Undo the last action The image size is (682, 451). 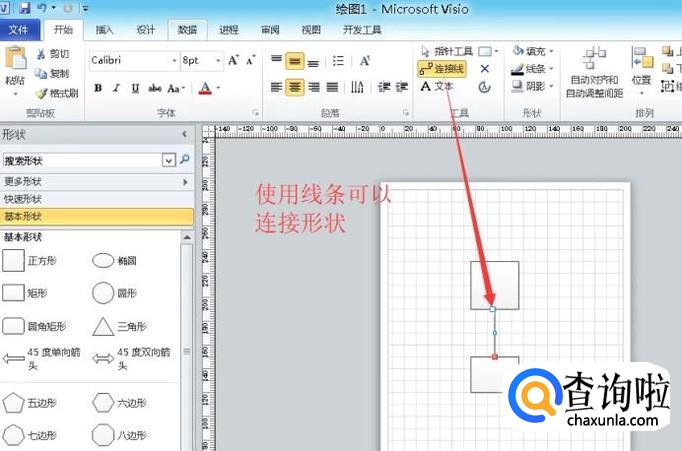pos(42,7)
